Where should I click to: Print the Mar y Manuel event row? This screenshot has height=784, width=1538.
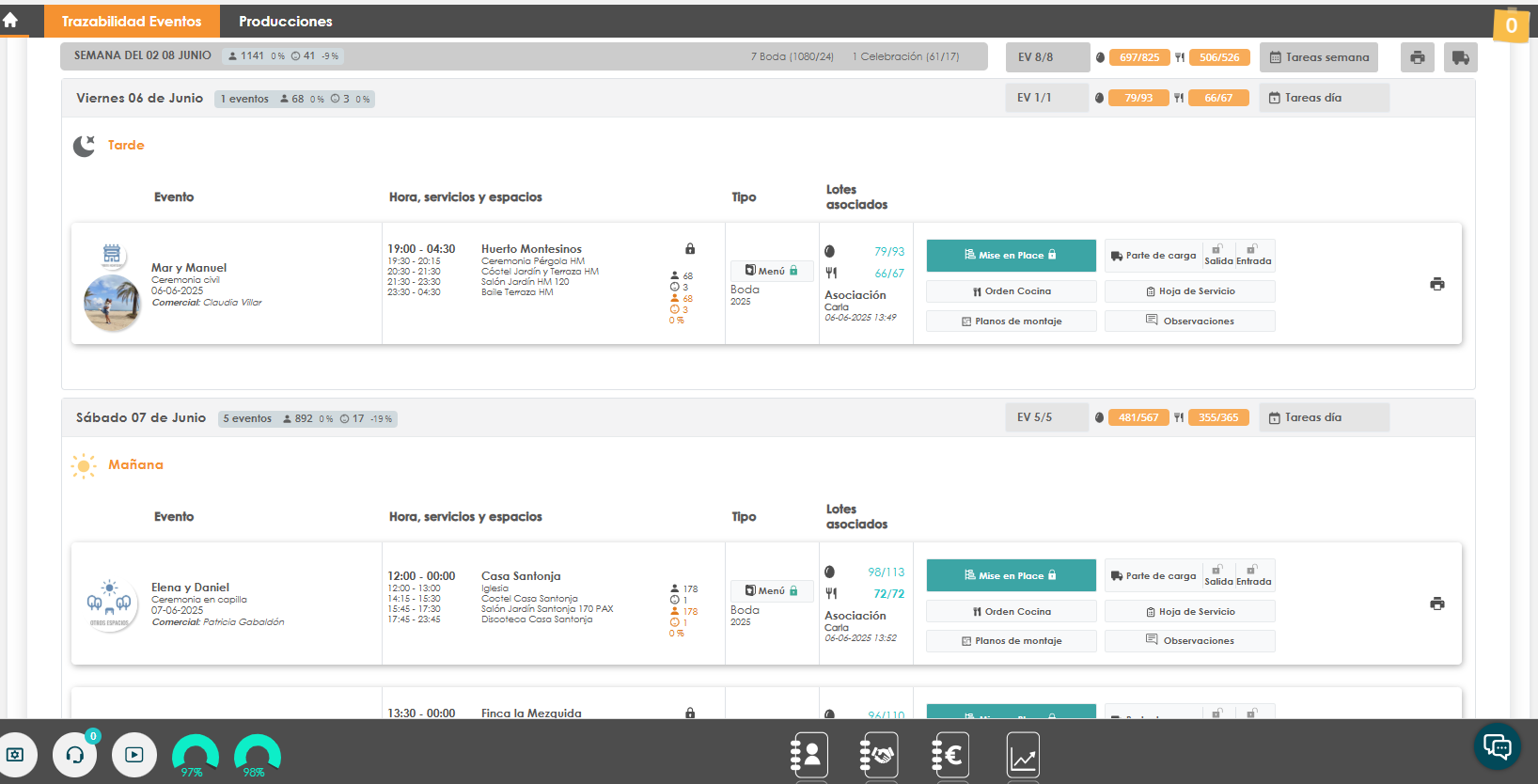click(1437, 284)
